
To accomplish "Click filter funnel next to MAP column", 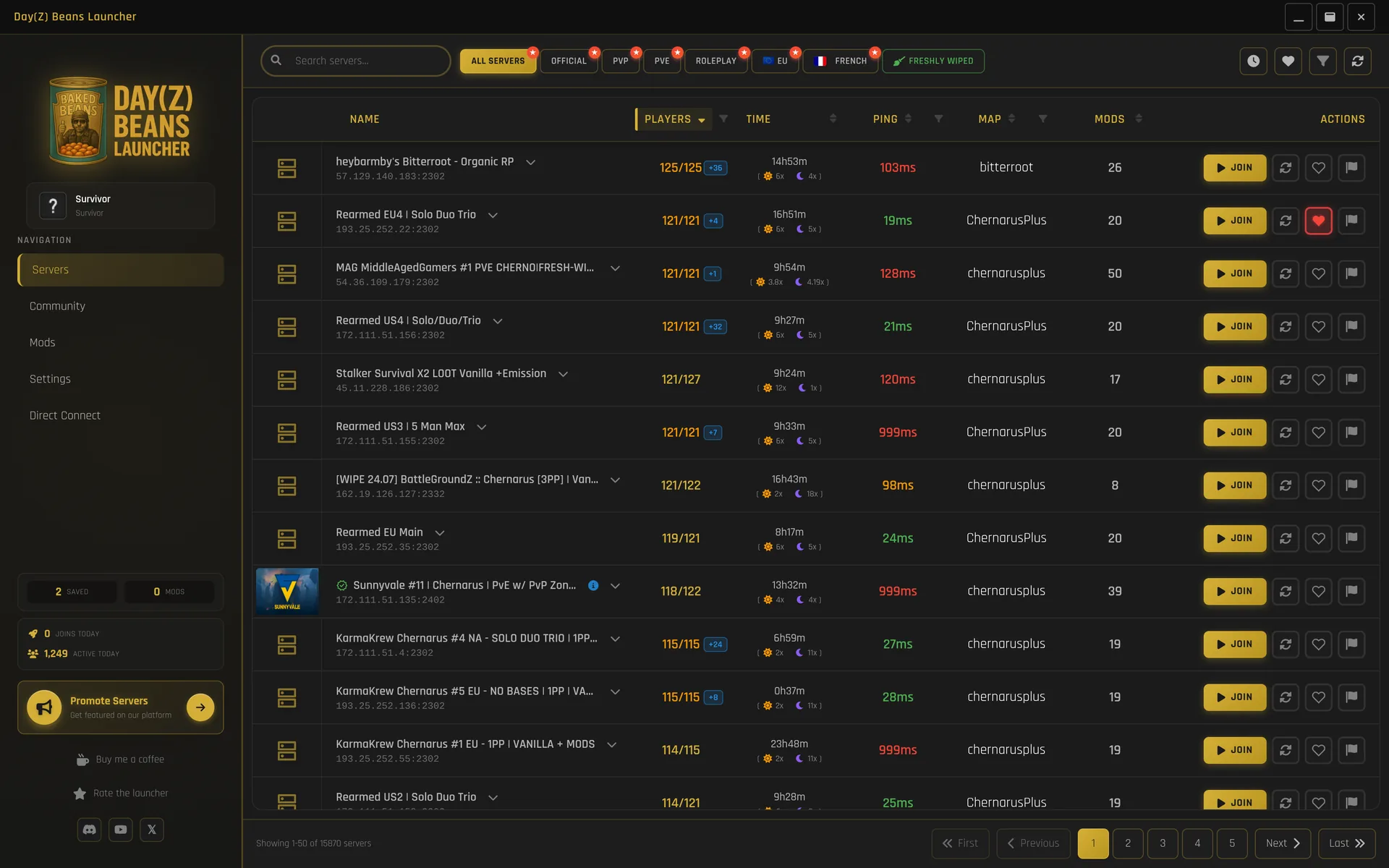I will coord(1042,119).
